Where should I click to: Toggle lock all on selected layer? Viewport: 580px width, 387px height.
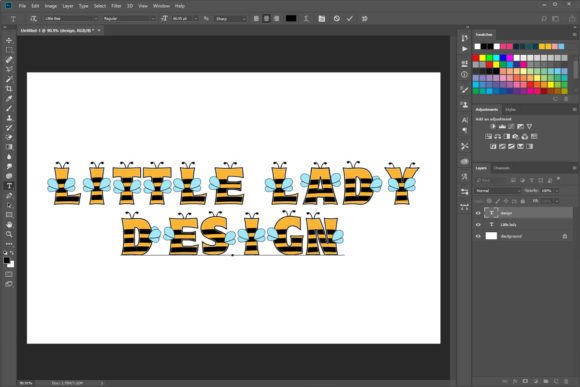(x=523, y=201)
